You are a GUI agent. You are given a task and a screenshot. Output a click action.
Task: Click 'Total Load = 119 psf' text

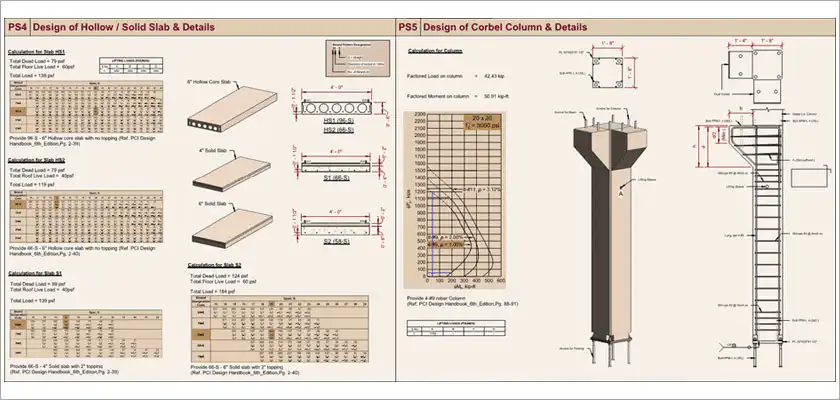click(32, 184)
